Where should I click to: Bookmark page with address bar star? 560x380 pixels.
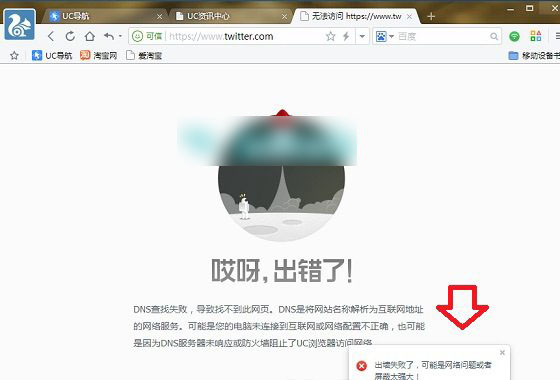click(x=330, y=36)
